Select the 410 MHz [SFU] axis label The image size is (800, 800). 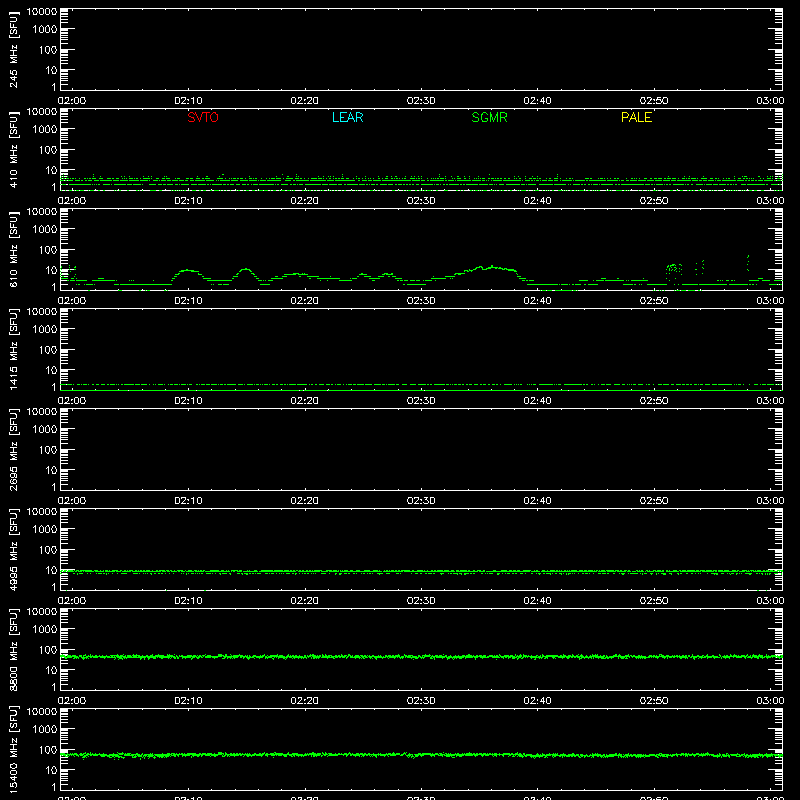13,149
